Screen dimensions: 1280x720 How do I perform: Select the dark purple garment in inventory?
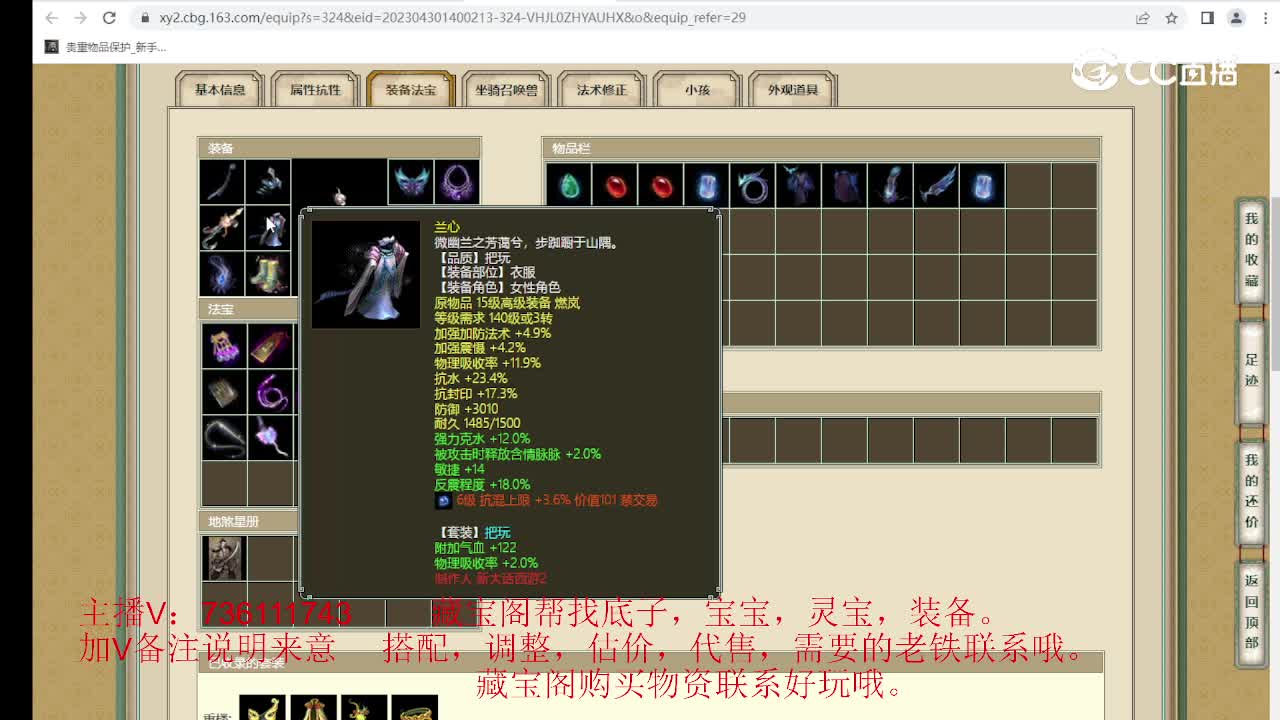pyautogui.click(x=845, y=185)
